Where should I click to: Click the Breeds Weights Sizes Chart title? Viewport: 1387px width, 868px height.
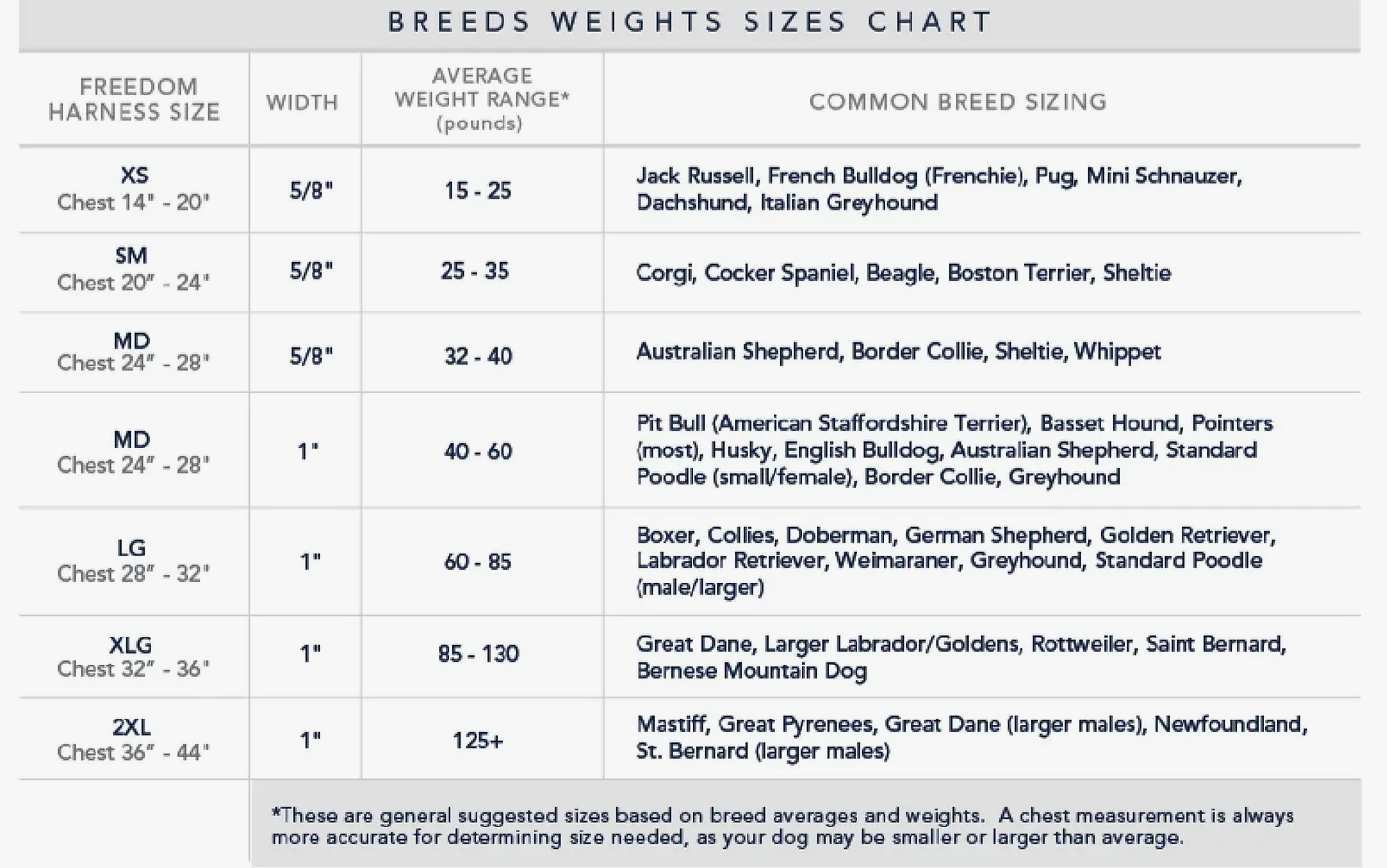point(690,22)
